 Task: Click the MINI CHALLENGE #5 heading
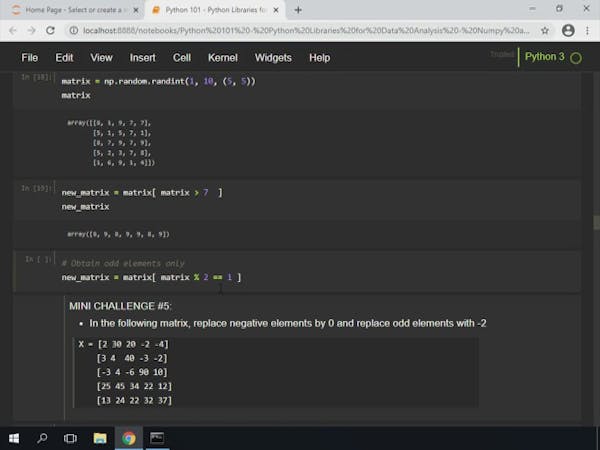click(120, 306)
